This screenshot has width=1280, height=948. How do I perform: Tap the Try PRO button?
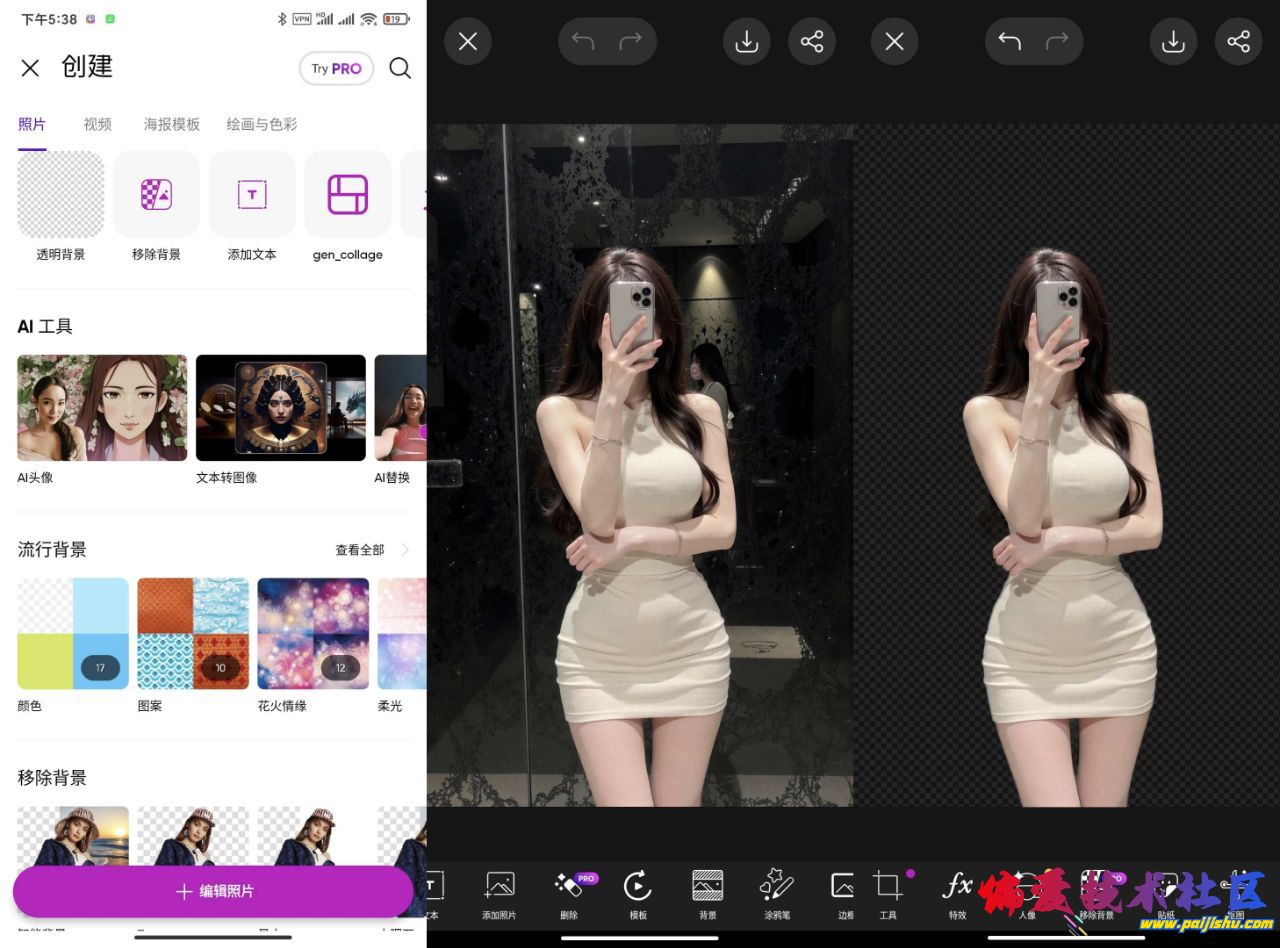(336, 68)
